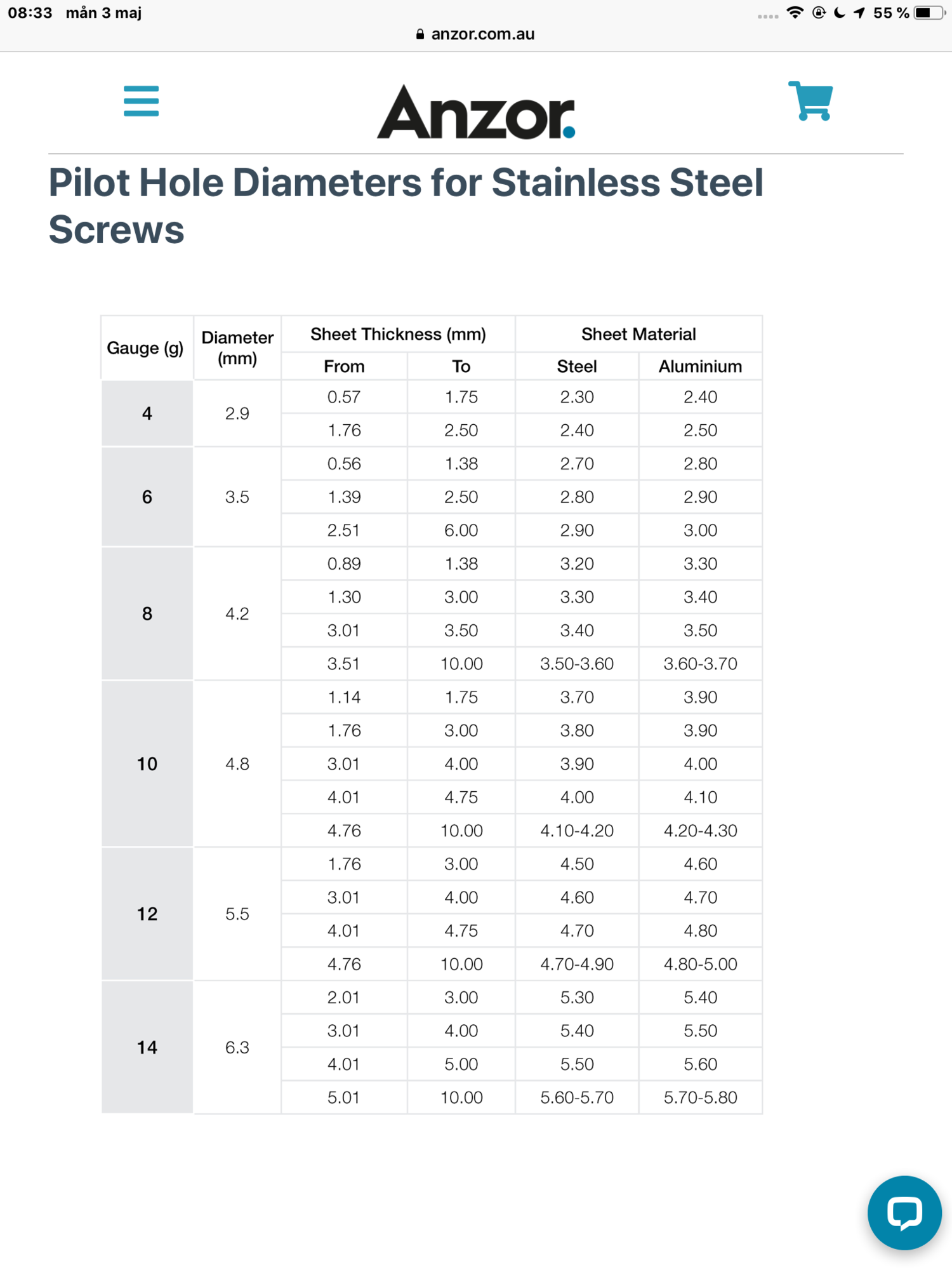Screen dimensions: 952x1270
Task: Select the Sheet Thickness (mm) header
Action: [398, 334]
